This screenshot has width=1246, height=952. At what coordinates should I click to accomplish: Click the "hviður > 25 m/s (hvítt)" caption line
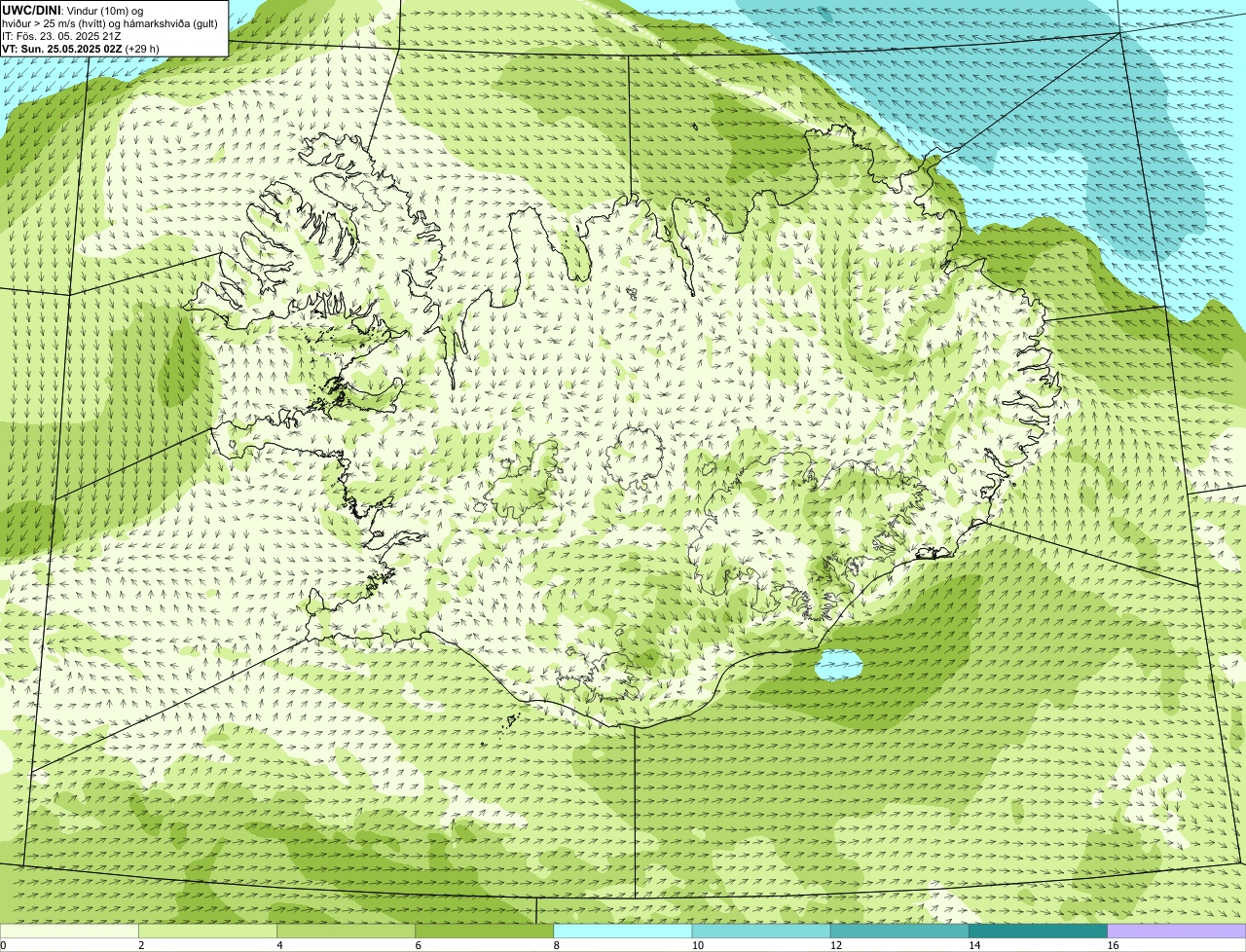110,22
